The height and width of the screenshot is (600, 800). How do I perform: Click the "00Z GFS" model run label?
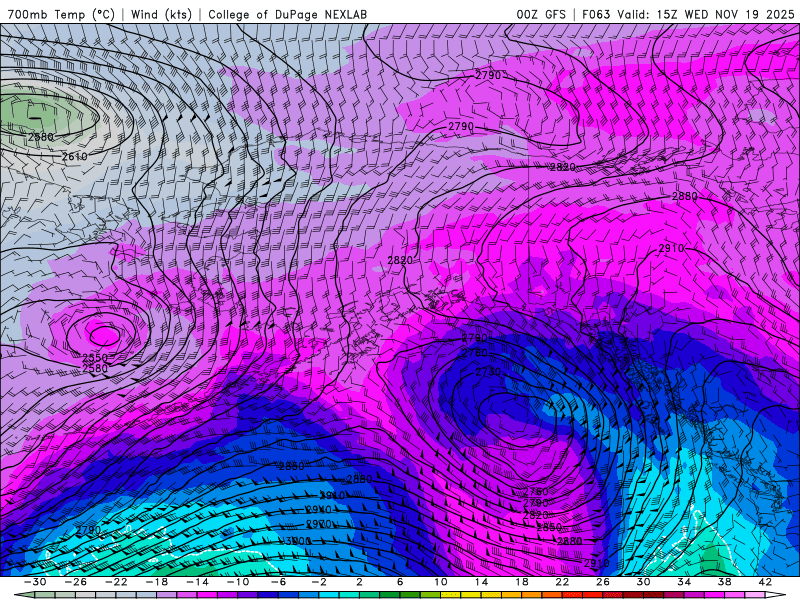[x=541, y=14]
